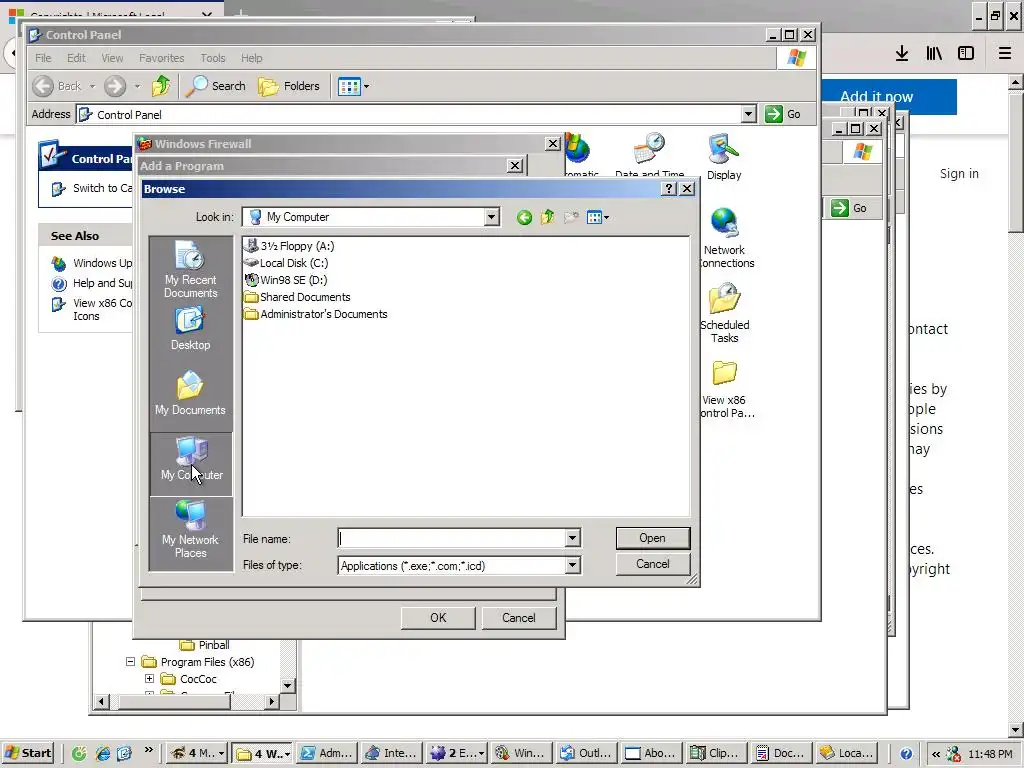
Task: Open Network Connections icon
Action: tap(725, 238)
